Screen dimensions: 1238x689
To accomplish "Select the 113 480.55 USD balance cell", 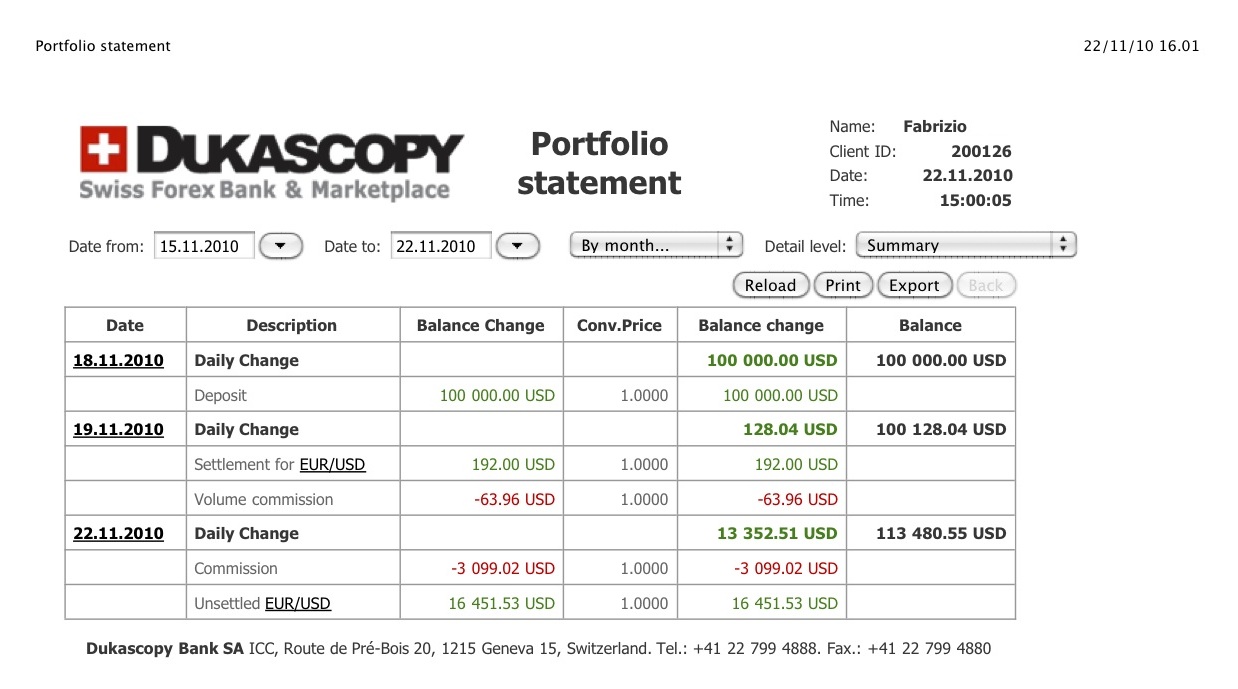I will pos(940,533).
